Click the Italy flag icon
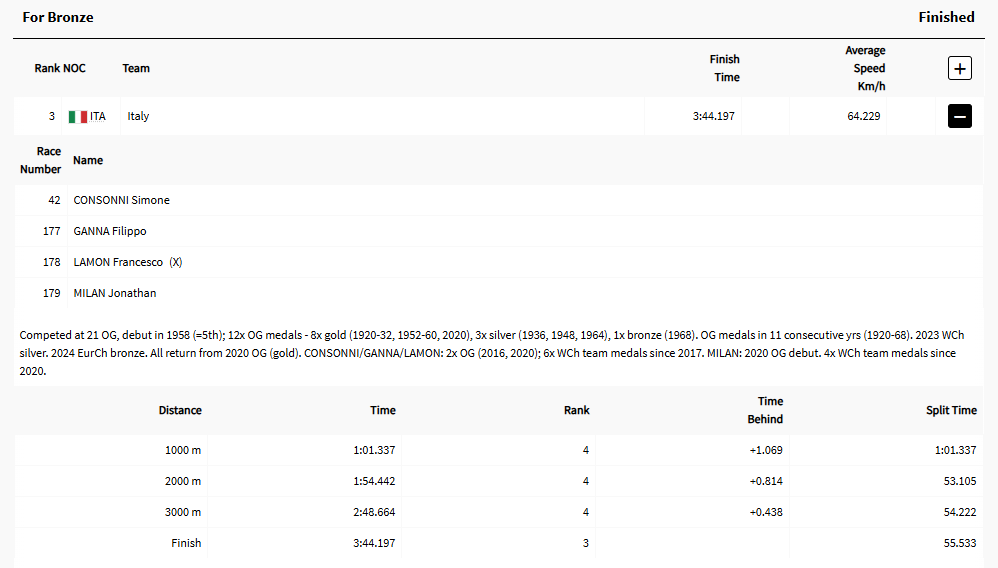The image size is (998, 568). [x=78, y=117]
